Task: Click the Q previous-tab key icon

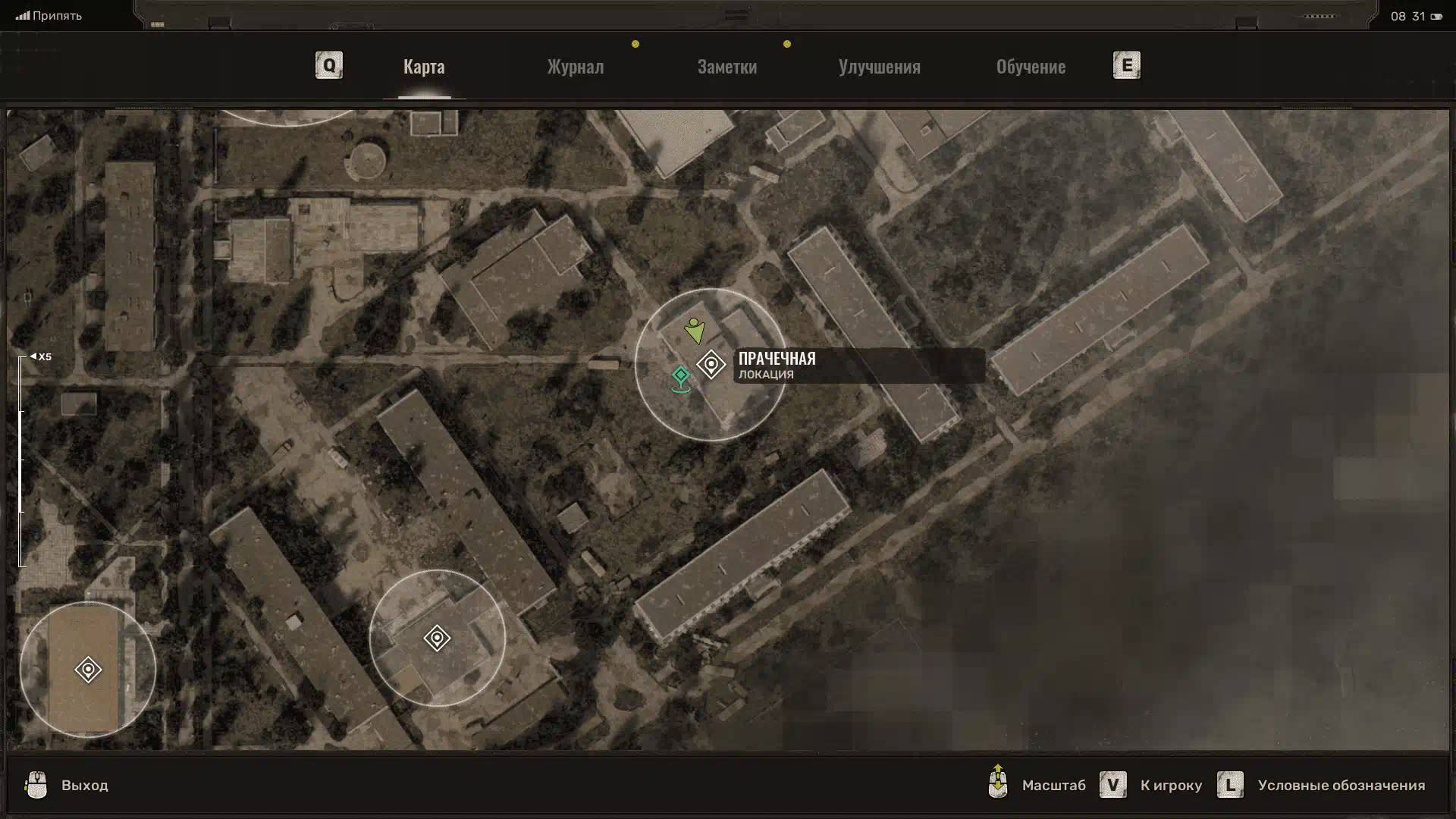Action: [x=329, y=65]
